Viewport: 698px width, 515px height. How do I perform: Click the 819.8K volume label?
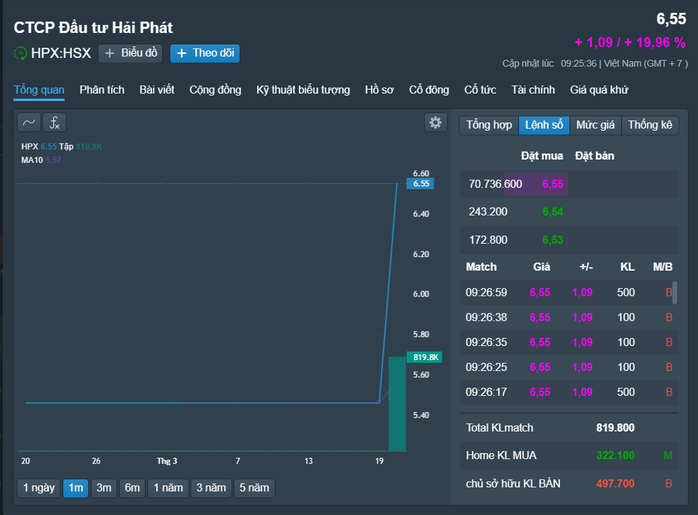point(425,357)
